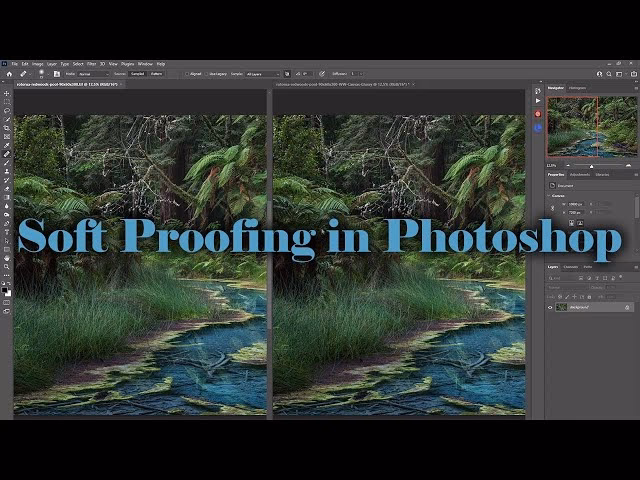The width and height of the screenshot is (640, 480).
Task: Open the Navigator panel menu
Action: coord(636,88)
